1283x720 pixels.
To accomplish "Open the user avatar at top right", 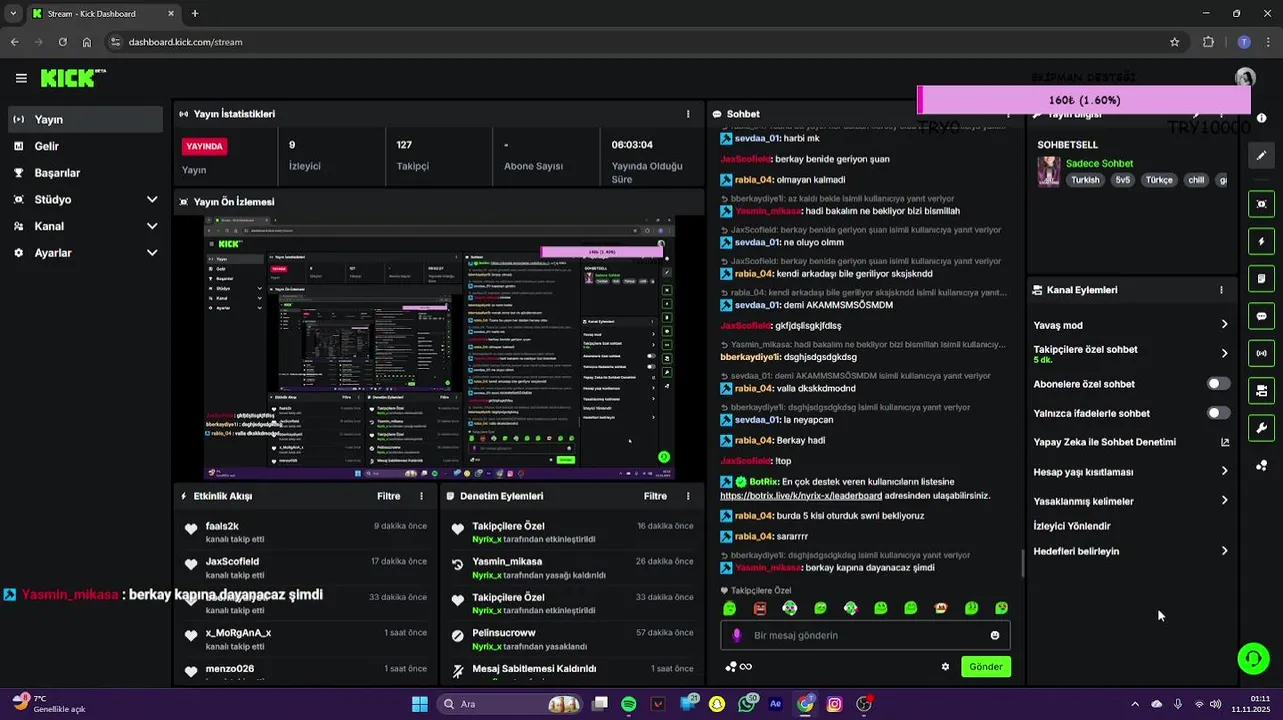I will [1245, 78].
